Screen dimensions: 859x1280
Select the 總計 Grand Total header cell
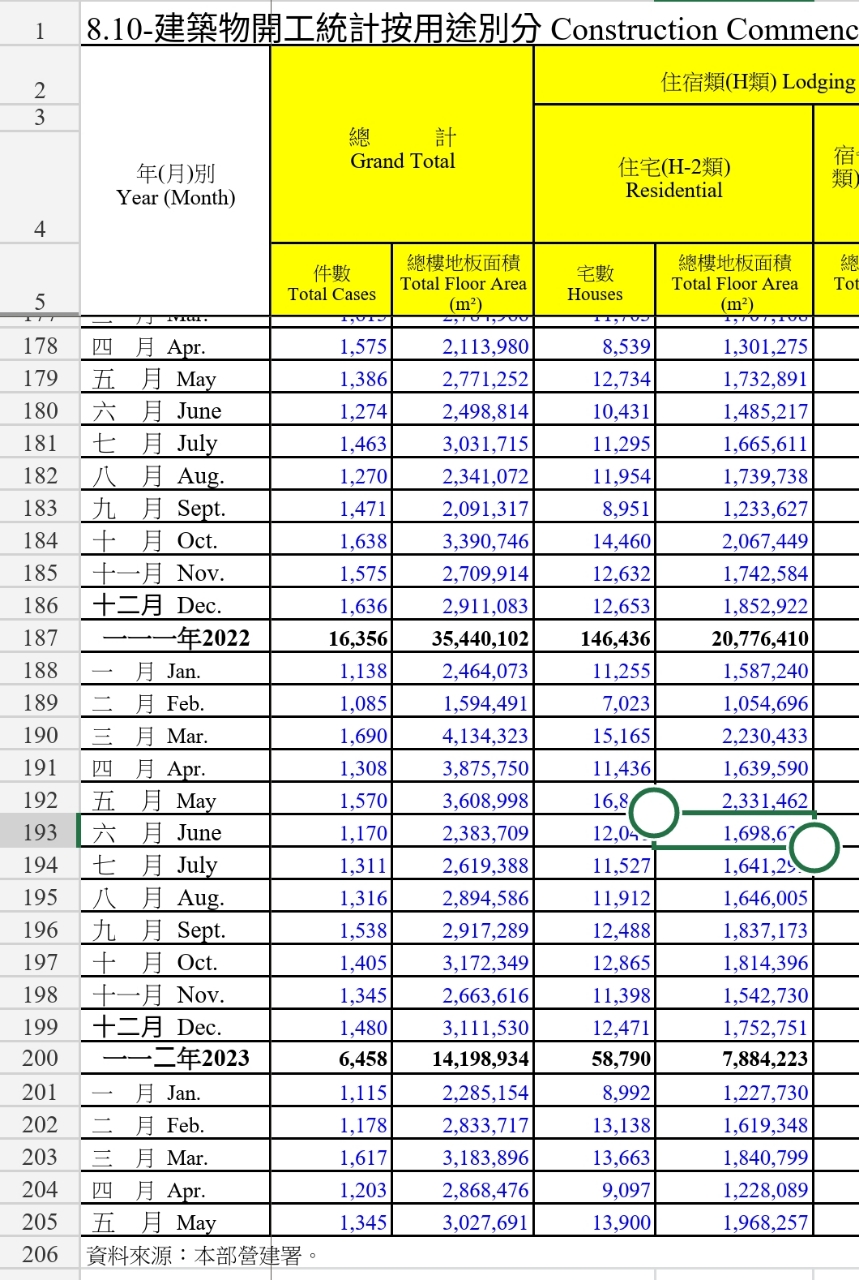pos(402,145)
